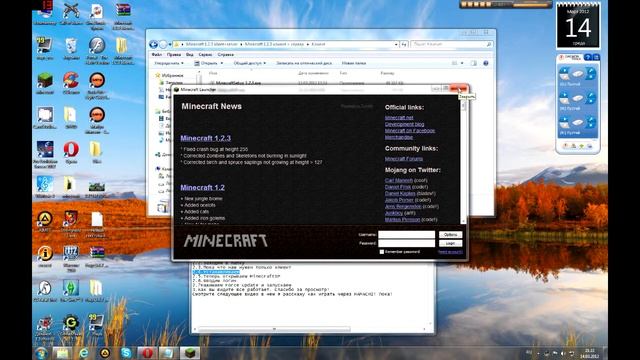Open Windows Explorer from the taskbar
The image size is (640, 360).
pos(62,353)
